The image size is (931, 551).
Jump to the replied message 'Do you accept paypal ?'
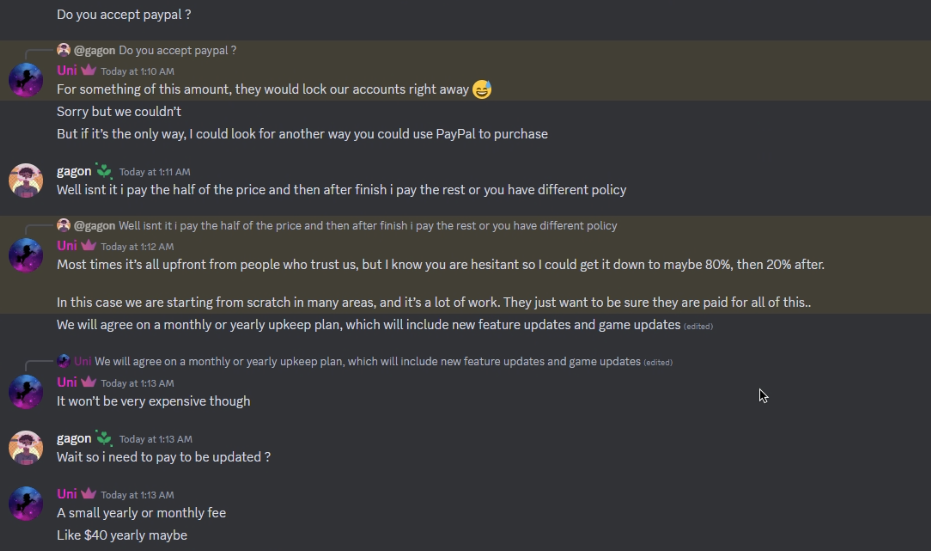click(178, 50)
